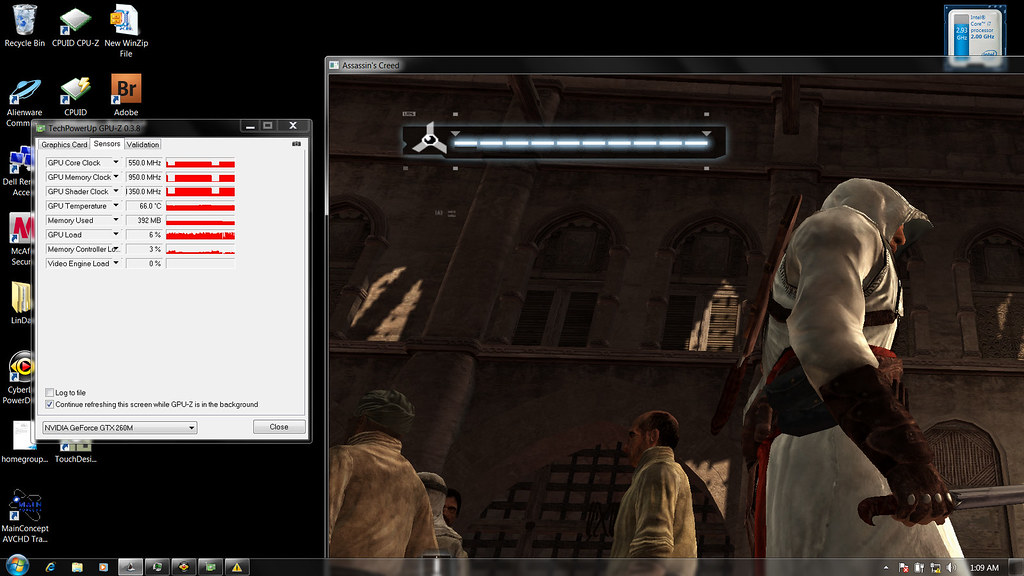This screenshot has width=1024, height=576.
Task: Open the CyberLink PowerDVD desktop shortcut
Action: click(x=20, y=377)
